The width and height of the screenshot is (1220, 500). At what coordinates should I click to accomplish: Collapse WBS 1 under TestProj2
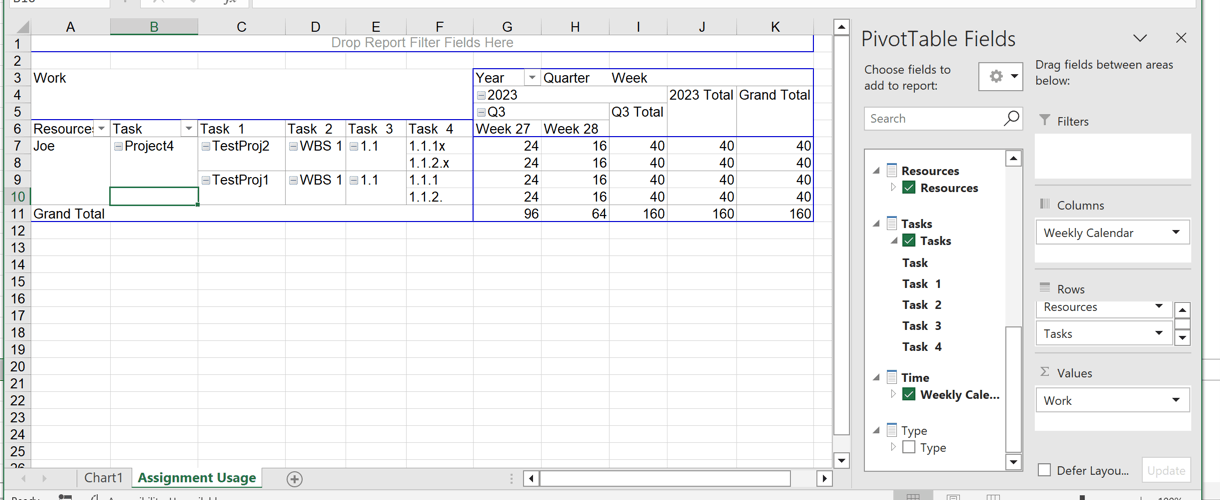coord(293,146)
